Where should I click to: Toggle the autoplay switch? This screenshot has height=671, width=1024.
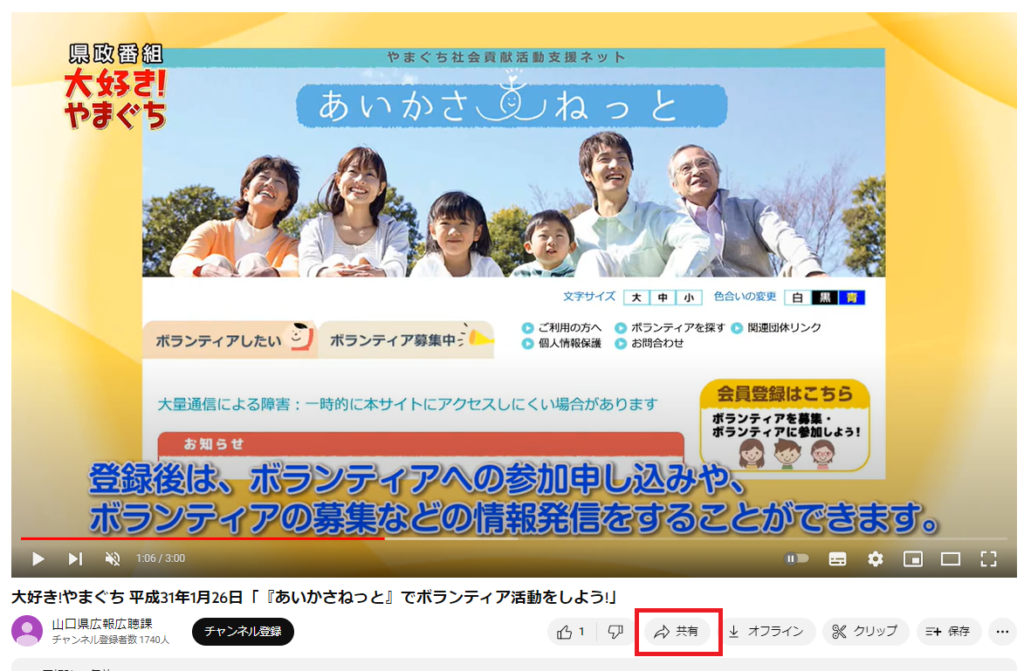[797, 559]
